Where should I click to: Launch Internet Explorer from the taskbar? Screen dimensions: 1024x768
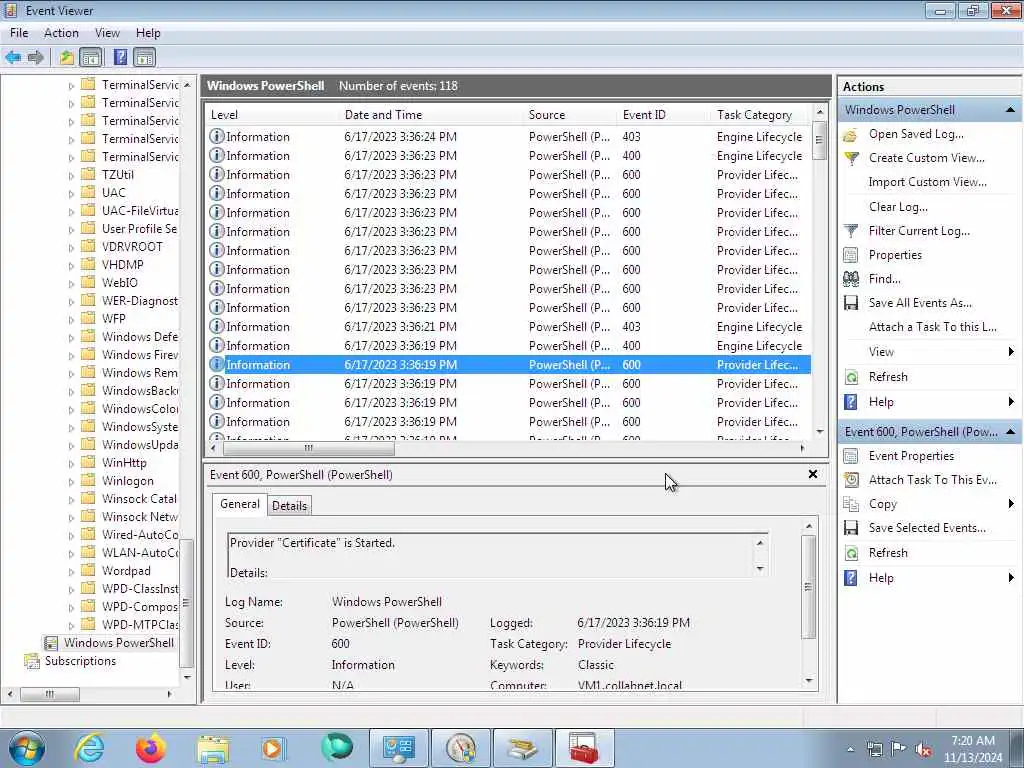point(89,748)
